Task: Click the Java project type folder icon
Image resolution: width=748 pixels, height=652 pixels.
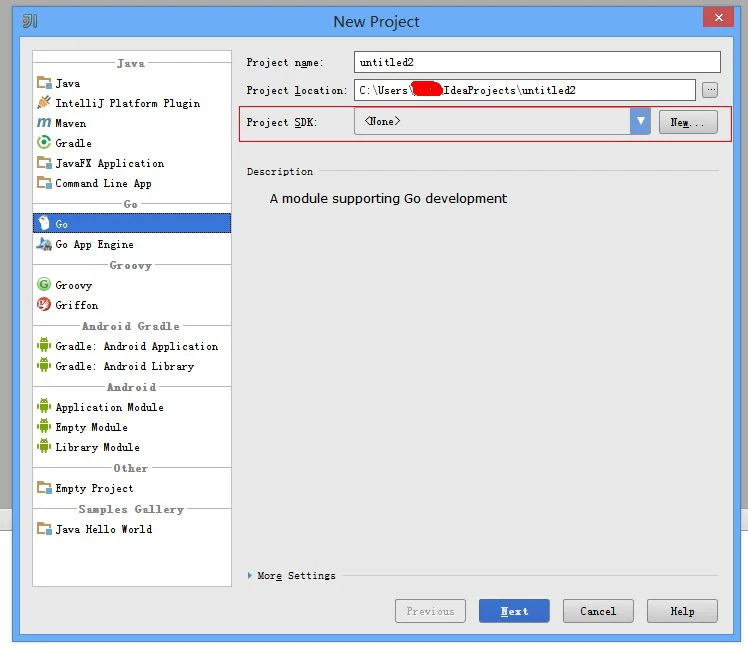Action: (x=44, y=83)
